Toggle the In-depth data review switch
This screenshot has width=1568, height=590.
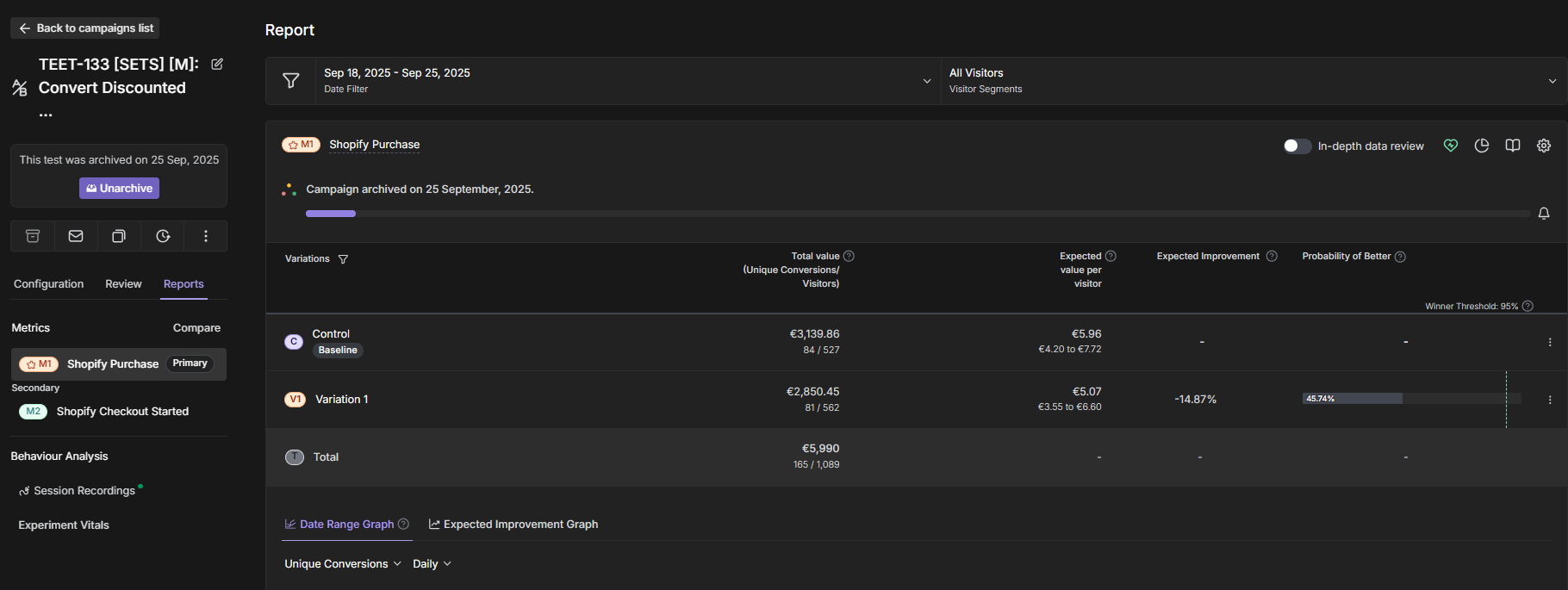pyautogui.click(x=1297, y=146)
